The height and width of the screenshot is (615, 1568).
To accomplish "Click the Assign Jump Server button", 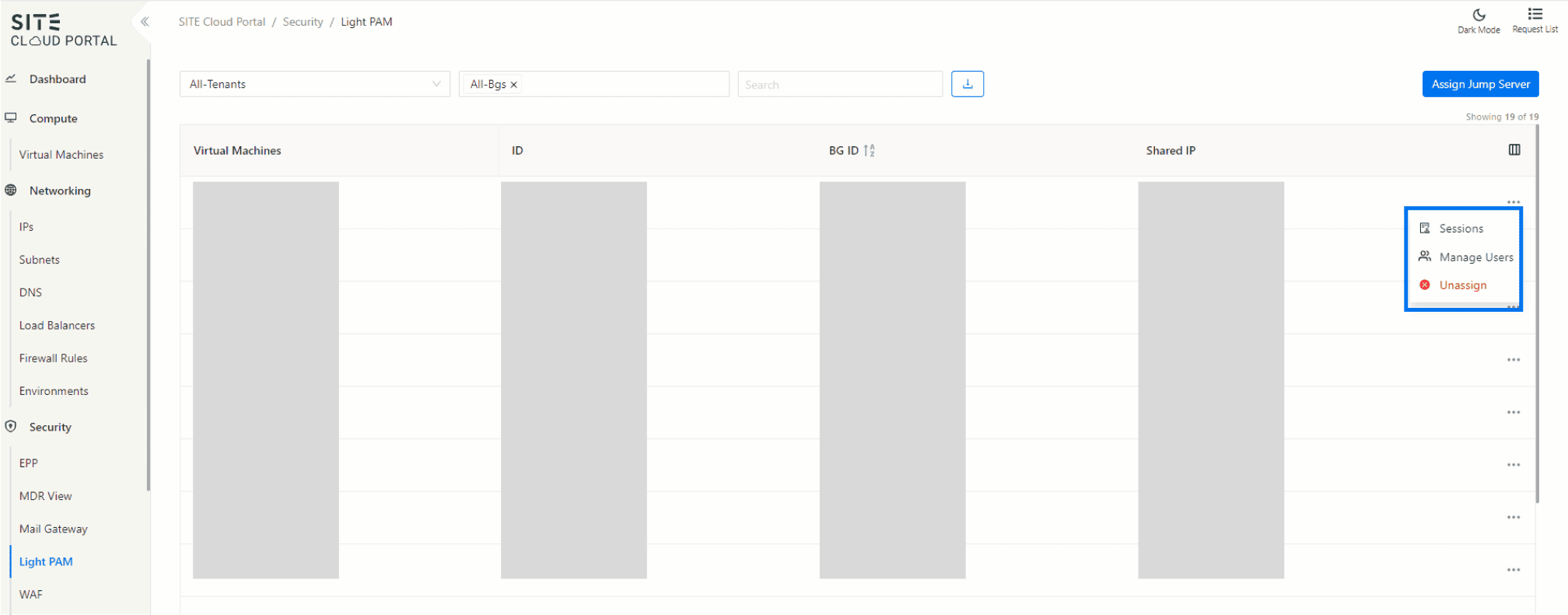I will [1479, 84].
